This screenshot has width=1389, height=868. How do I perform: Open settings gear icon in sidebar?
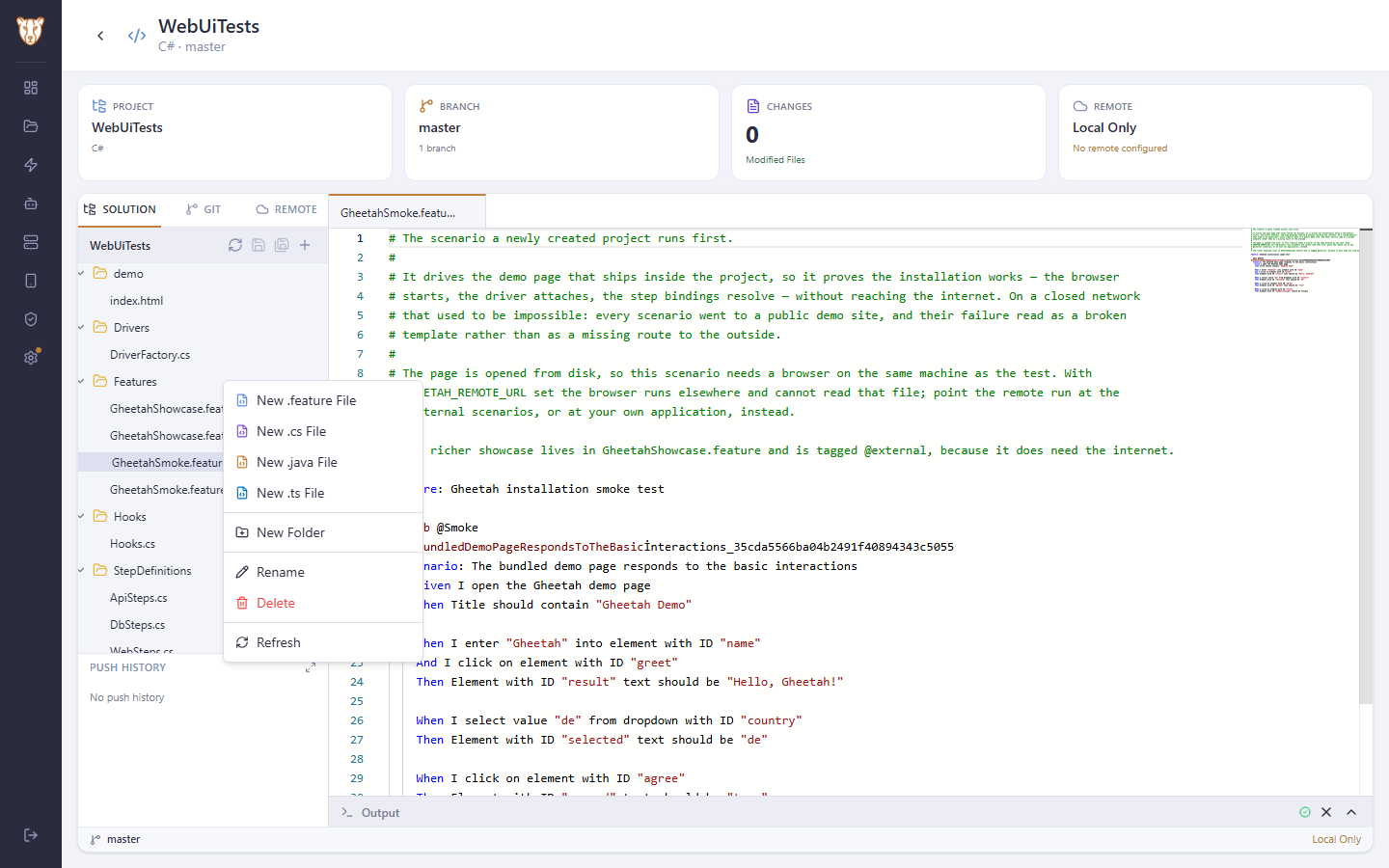click(x=31, y=358)
